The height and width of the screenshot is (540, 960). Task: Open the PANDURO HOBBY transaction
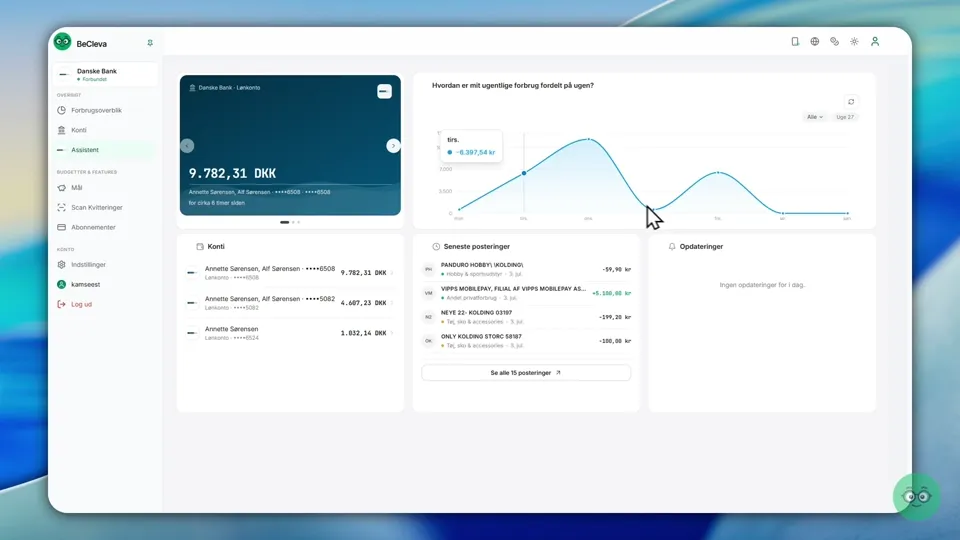click(527, 269)
